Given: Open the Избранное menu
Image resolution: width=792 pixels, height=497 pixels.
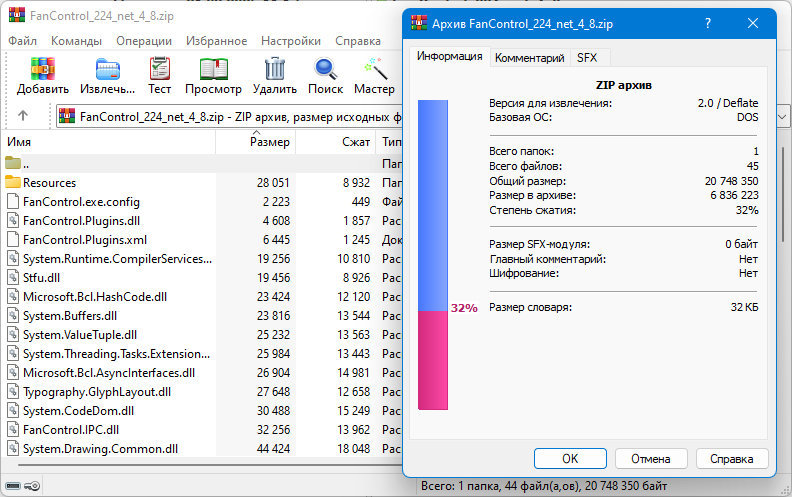Looking at the screenshot, I should (x=217, y=41).
